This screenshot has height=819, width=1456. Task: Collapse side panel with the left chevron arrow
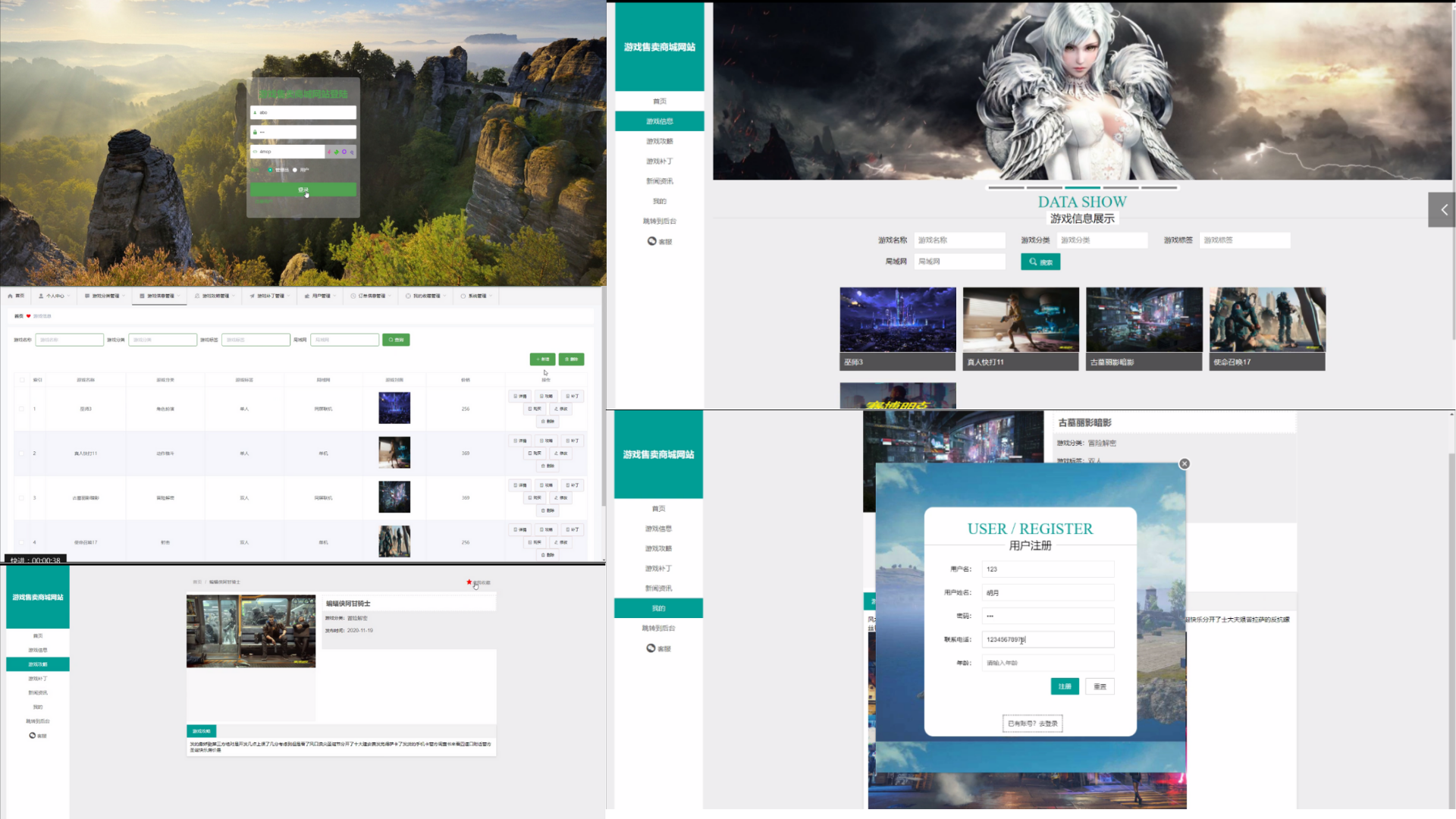coord(1442,210)
